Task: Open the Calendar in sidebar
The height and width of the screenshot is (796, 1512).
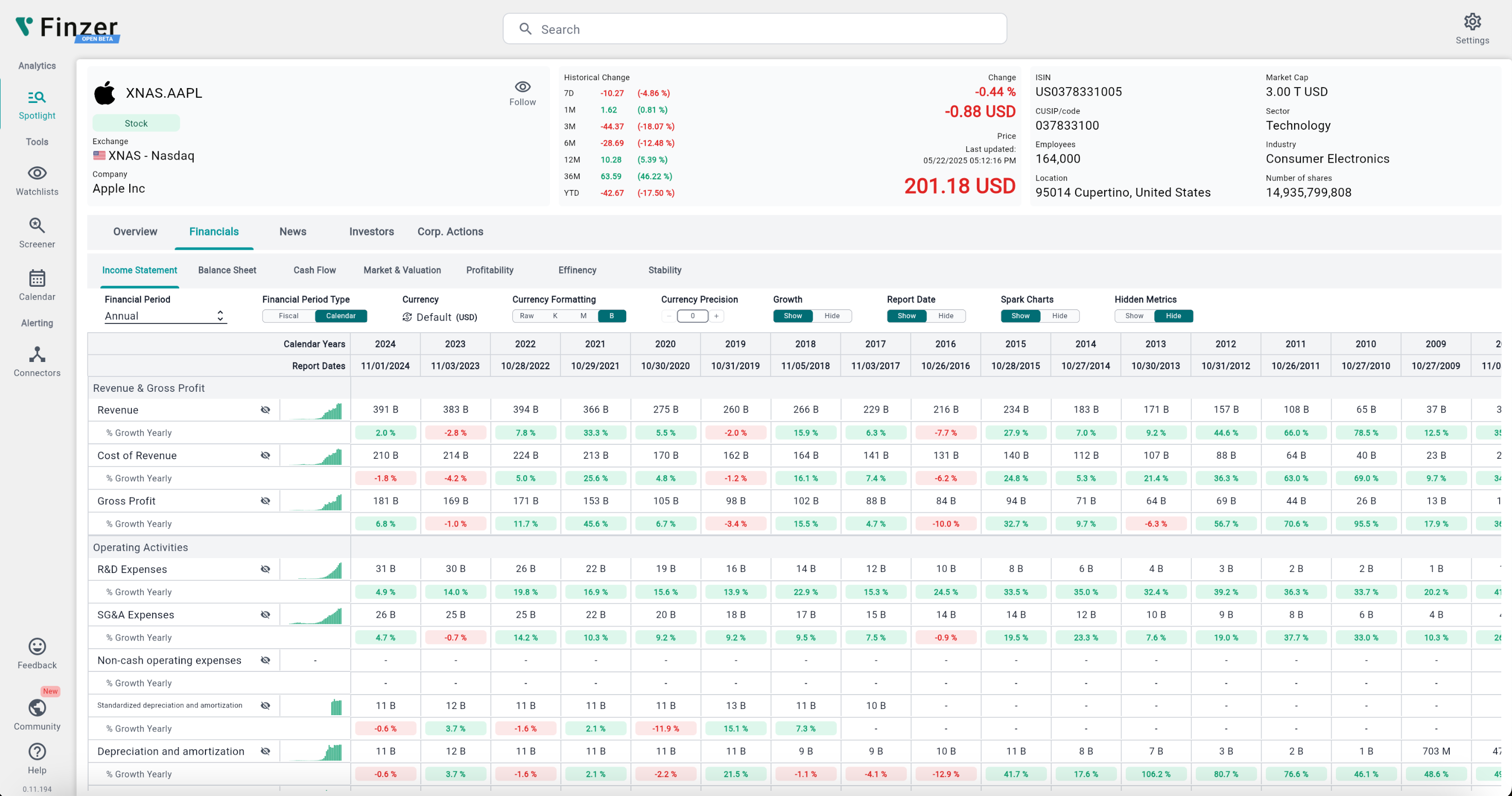Action: pyautogui.click(x=37, y=285)
